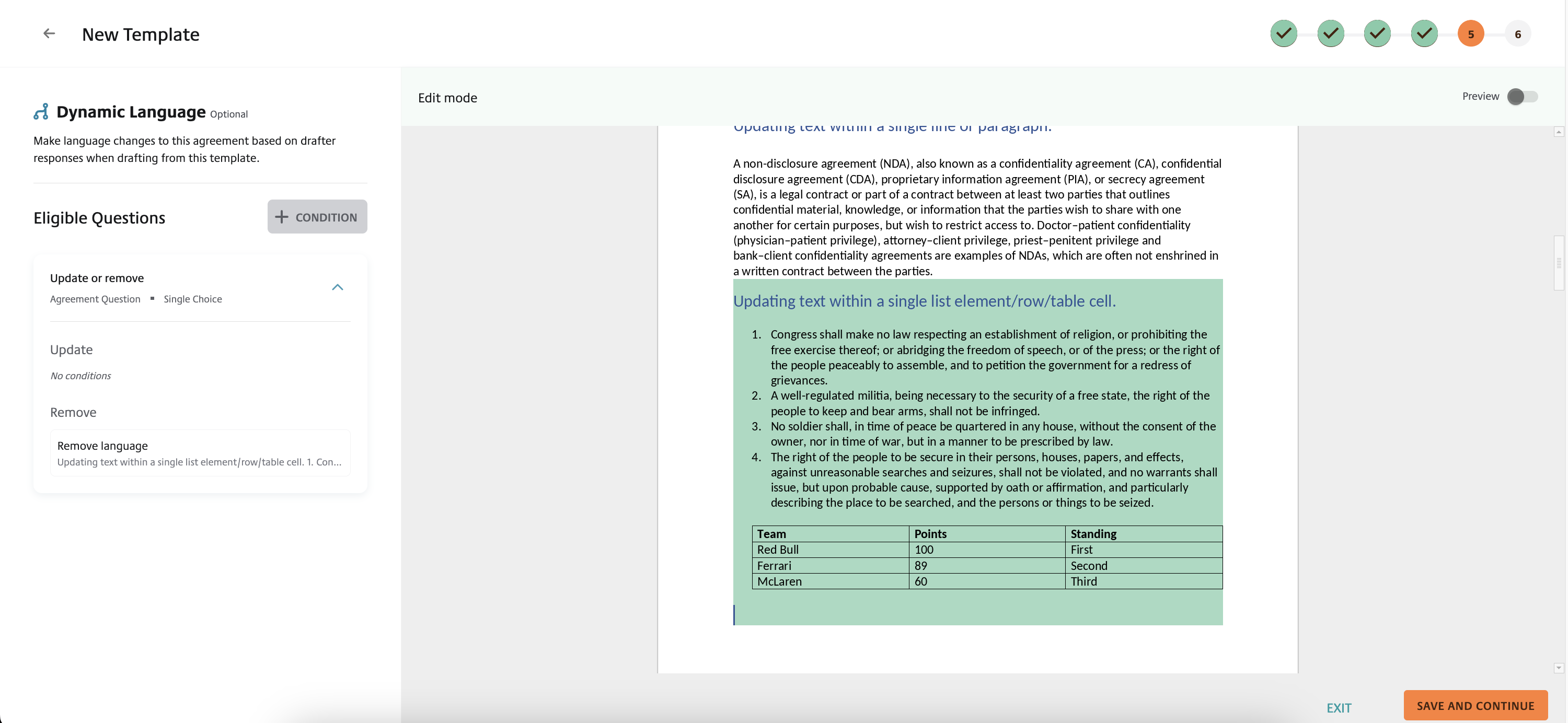Click the '89' points cell

coord(987,565)
